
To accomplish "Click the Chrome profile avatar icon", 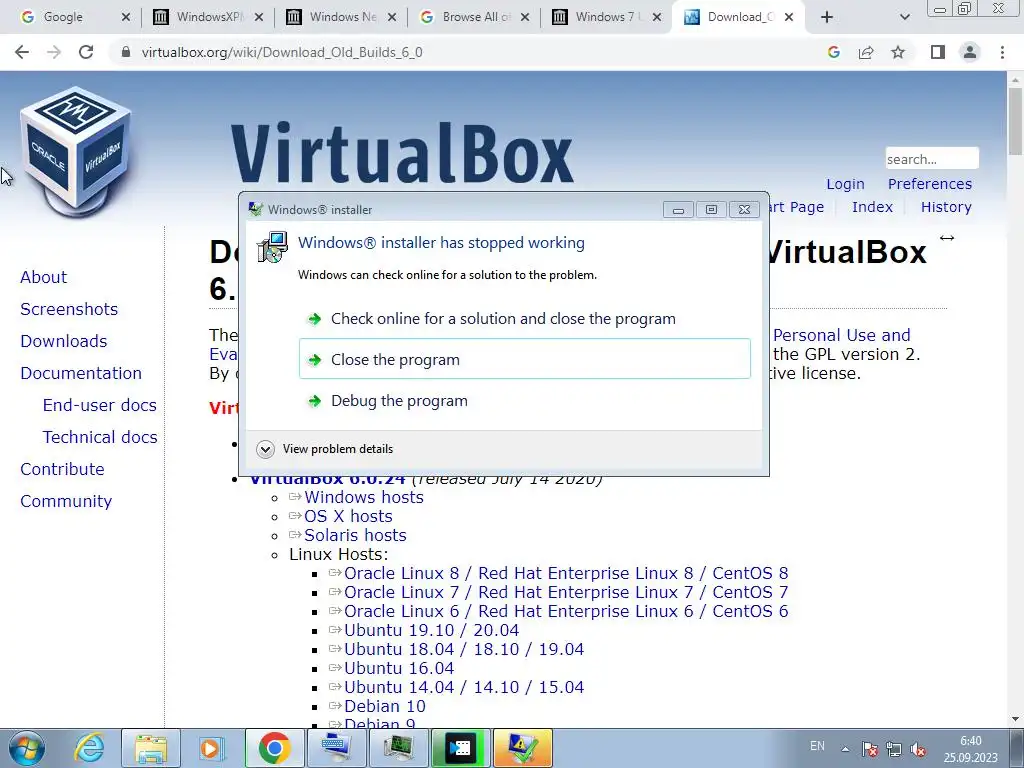I will [970, 52].
